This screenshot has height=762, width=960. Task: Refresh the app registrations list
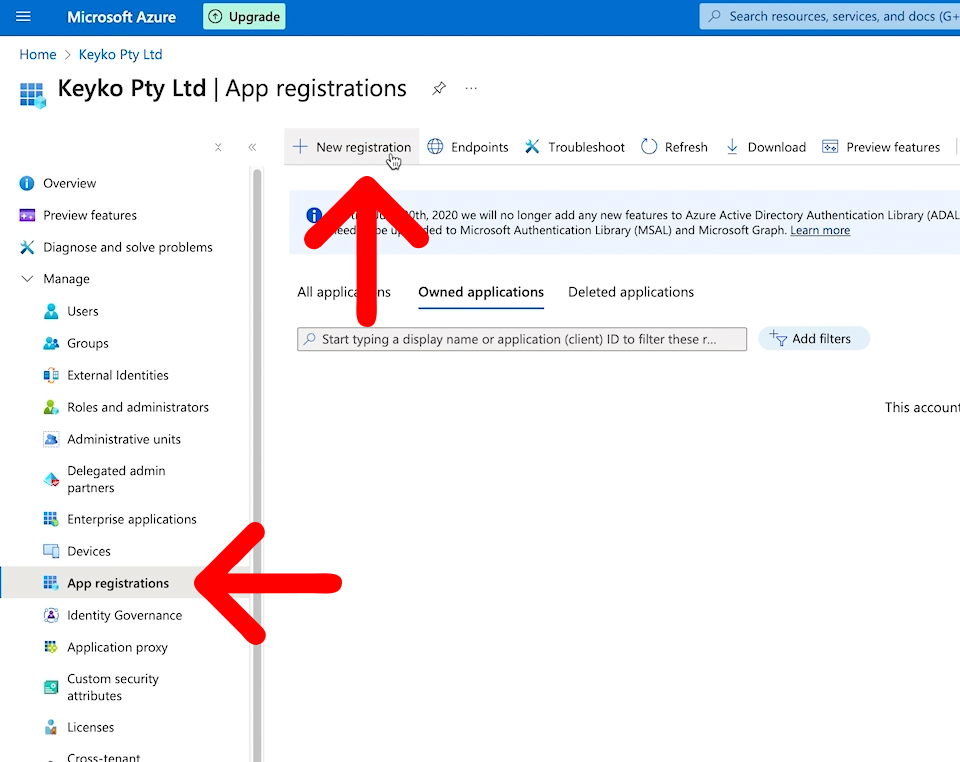click(x=674, y=146)
